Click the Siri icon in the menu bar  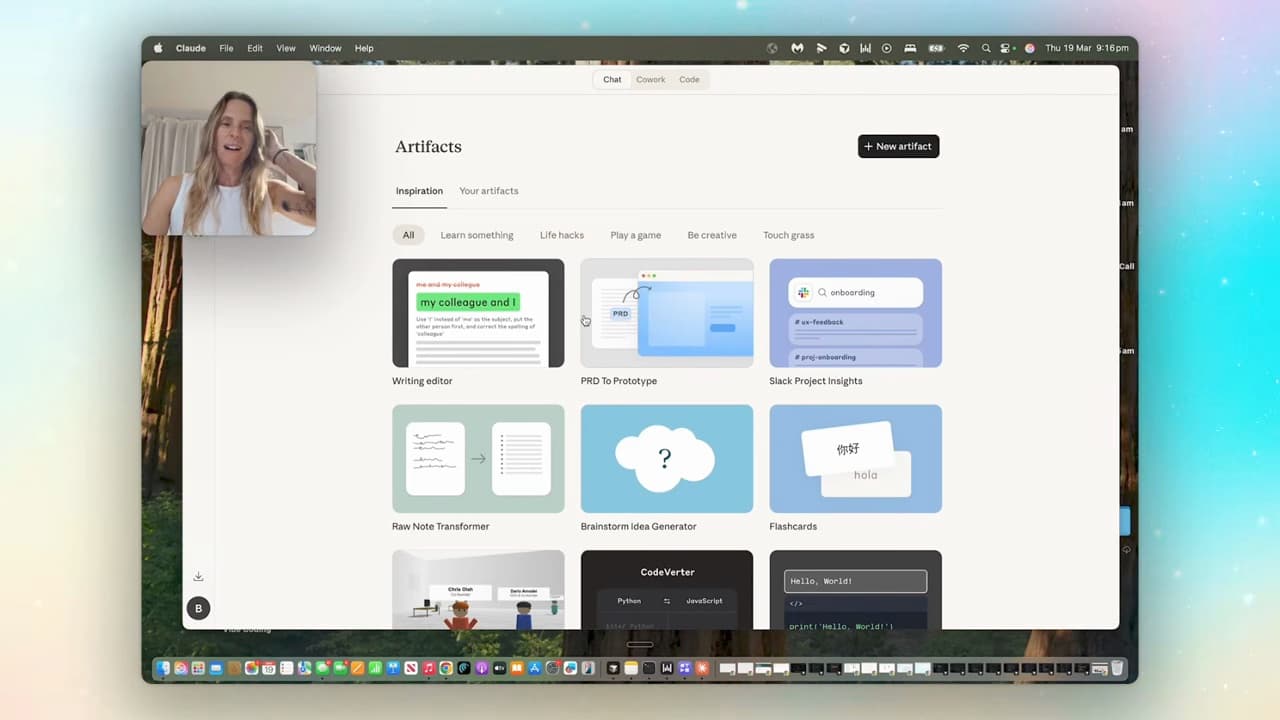[1030, 48]
